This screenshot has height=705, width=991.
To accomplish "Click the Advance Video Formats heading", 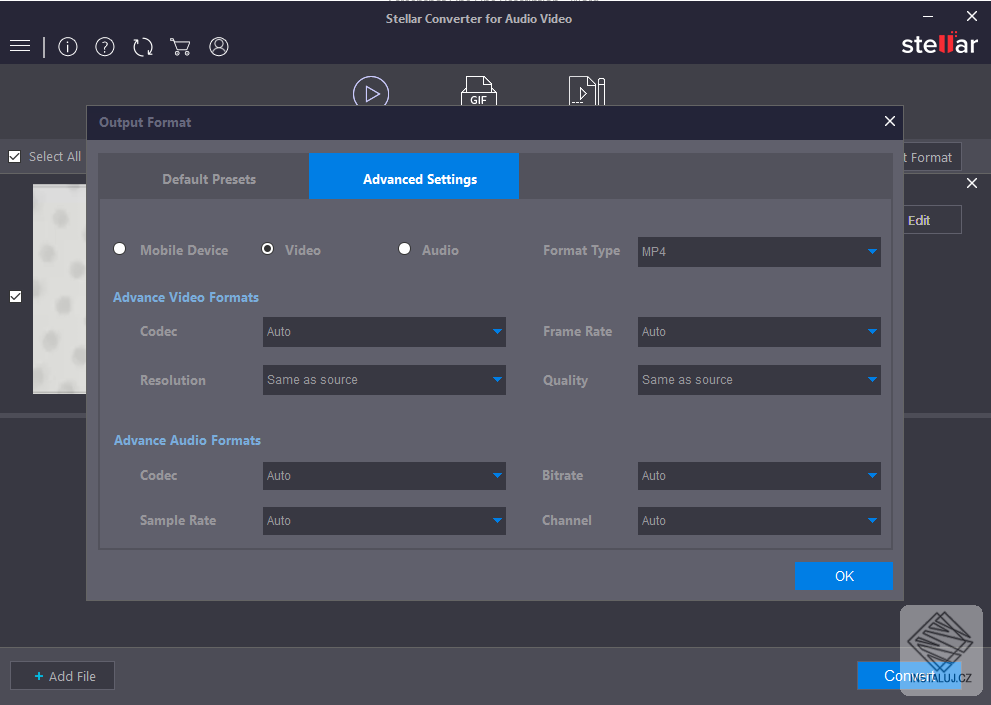I will tap(186, 297).
